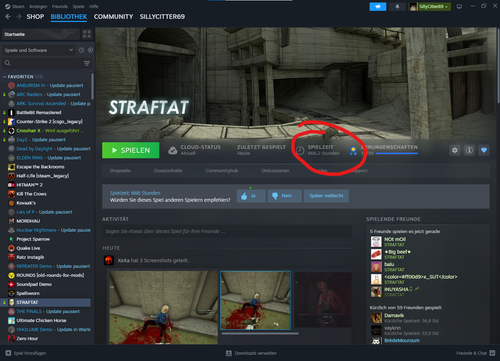Click the achievements progress bar
Screen dimensions: 500x361
397,154
